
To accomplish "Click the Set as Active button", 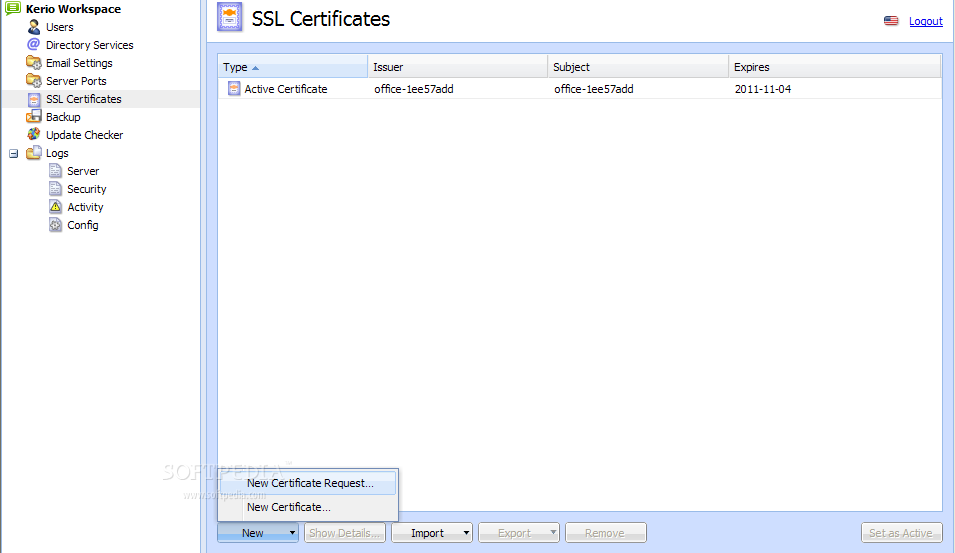I will pyautogui.click(x=901, y=533).
